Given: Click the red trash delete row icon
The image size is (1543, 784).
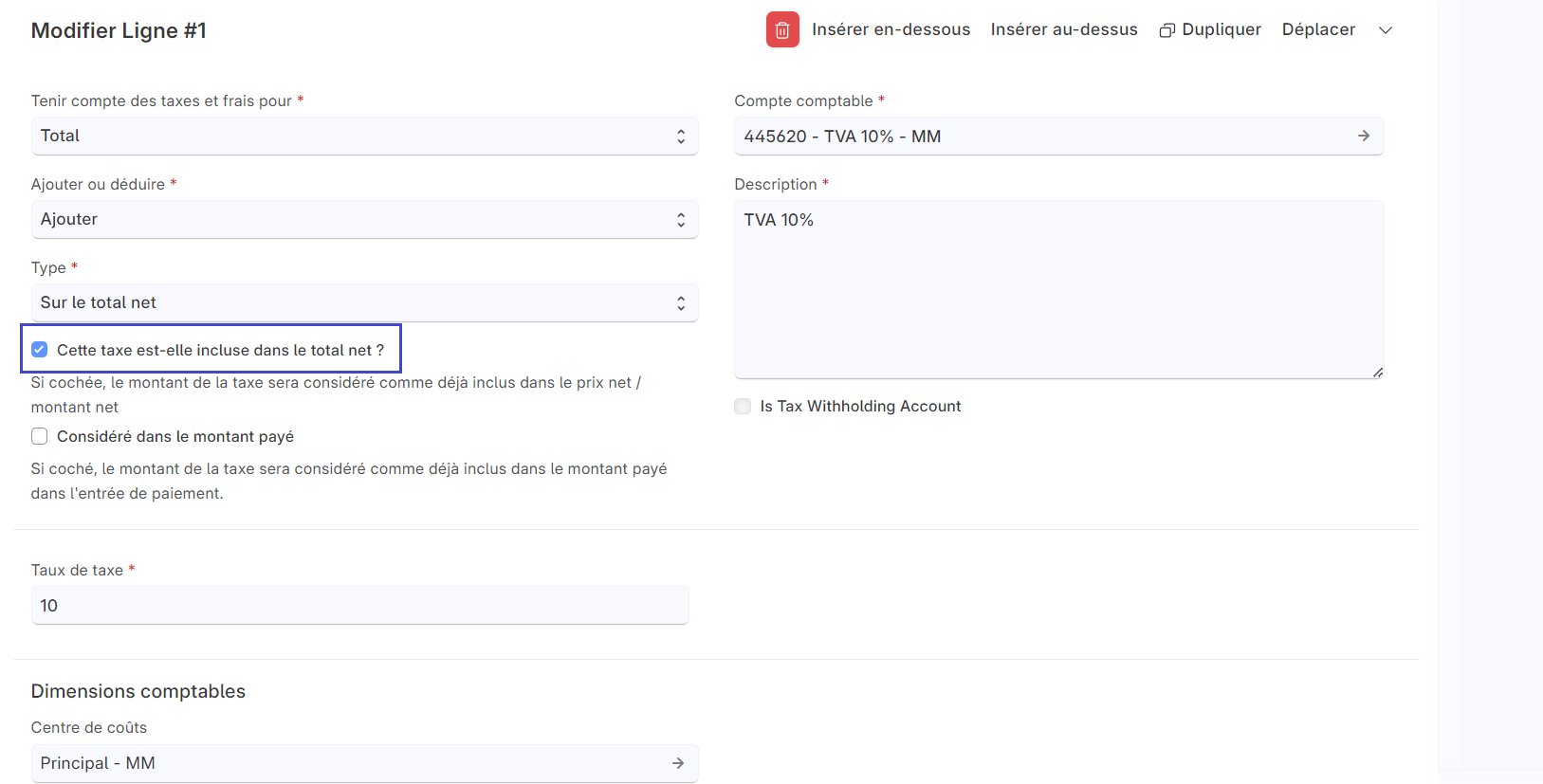Looking at the screenshot, I should point(782,30).
